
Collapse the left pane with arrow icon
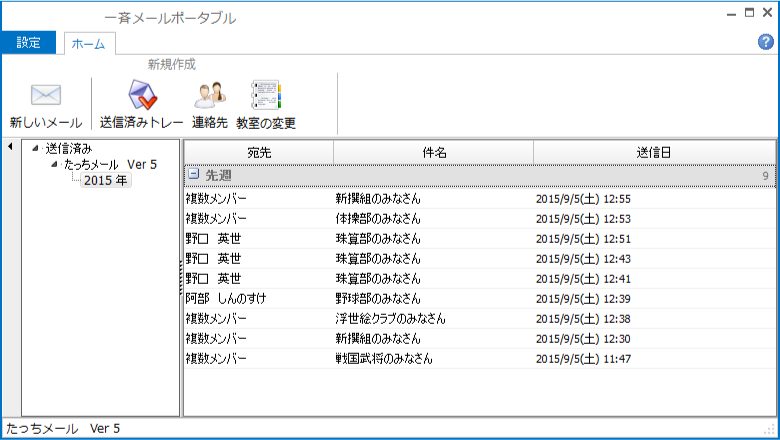tap(10, 147)
